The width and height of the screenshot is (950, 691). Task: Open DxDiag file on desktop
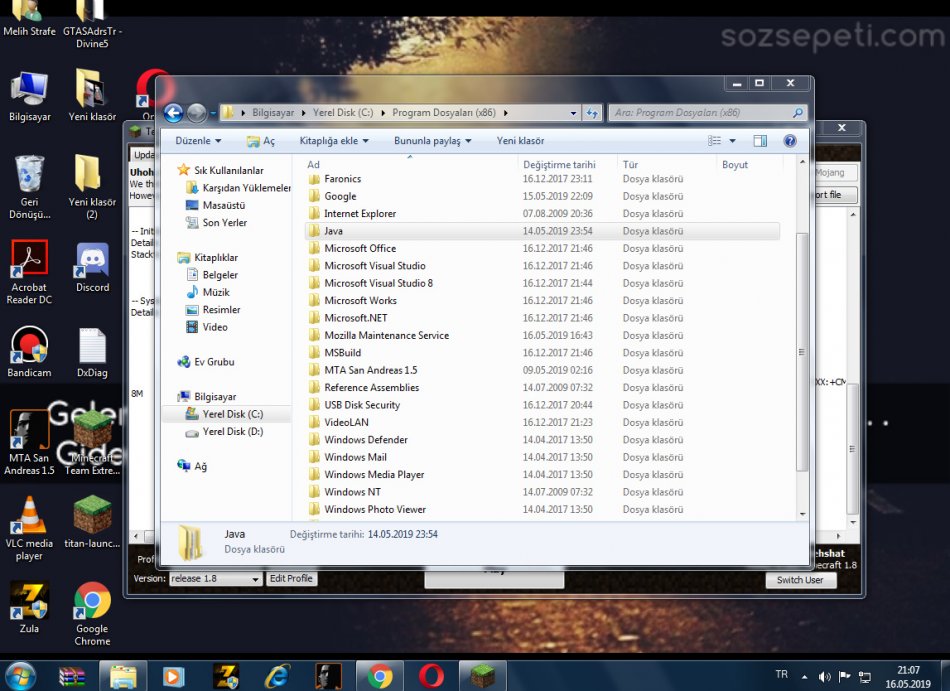tap(92, 352)
